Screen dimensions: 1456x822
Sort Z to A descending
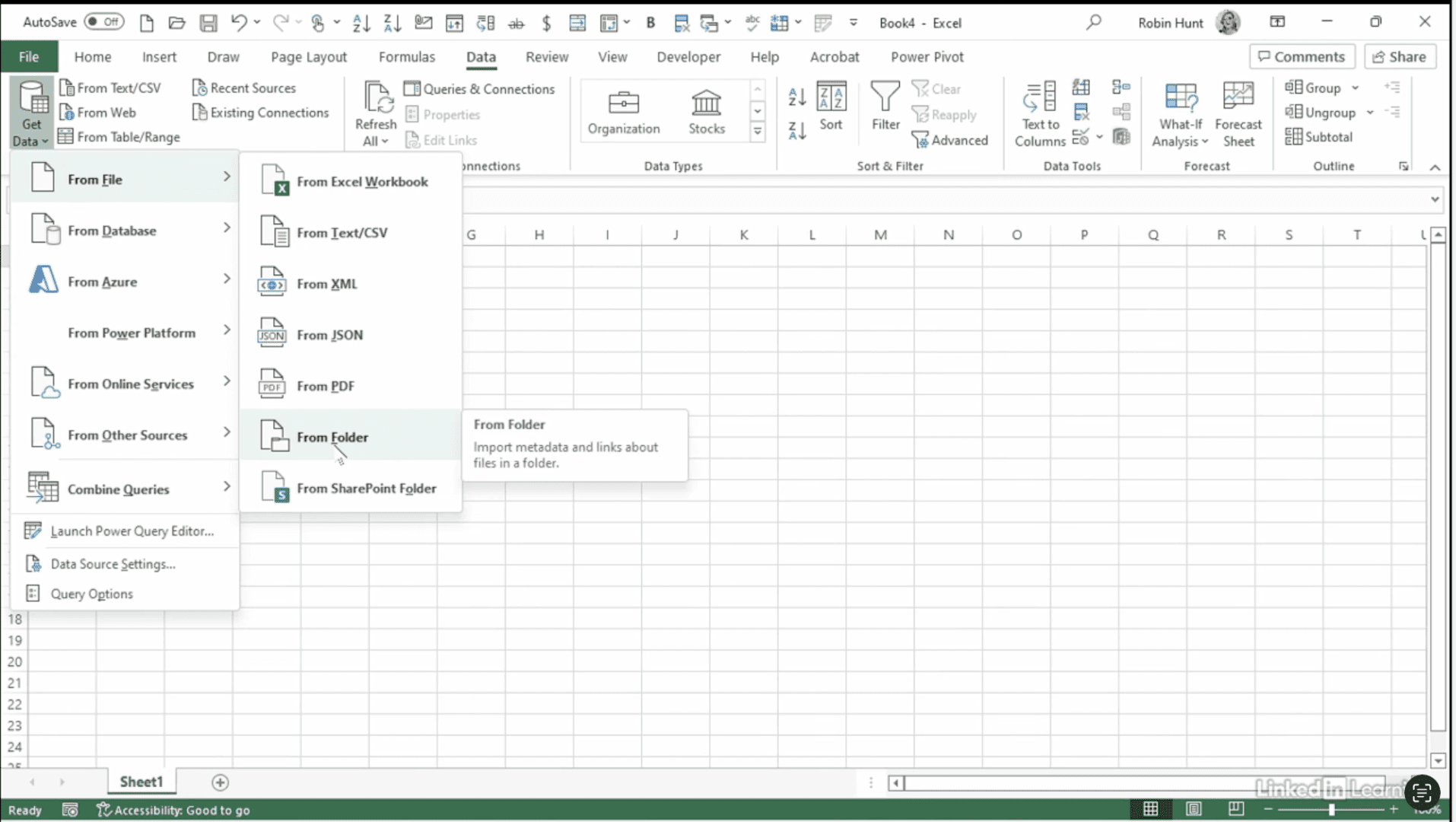tap(796, 131)
